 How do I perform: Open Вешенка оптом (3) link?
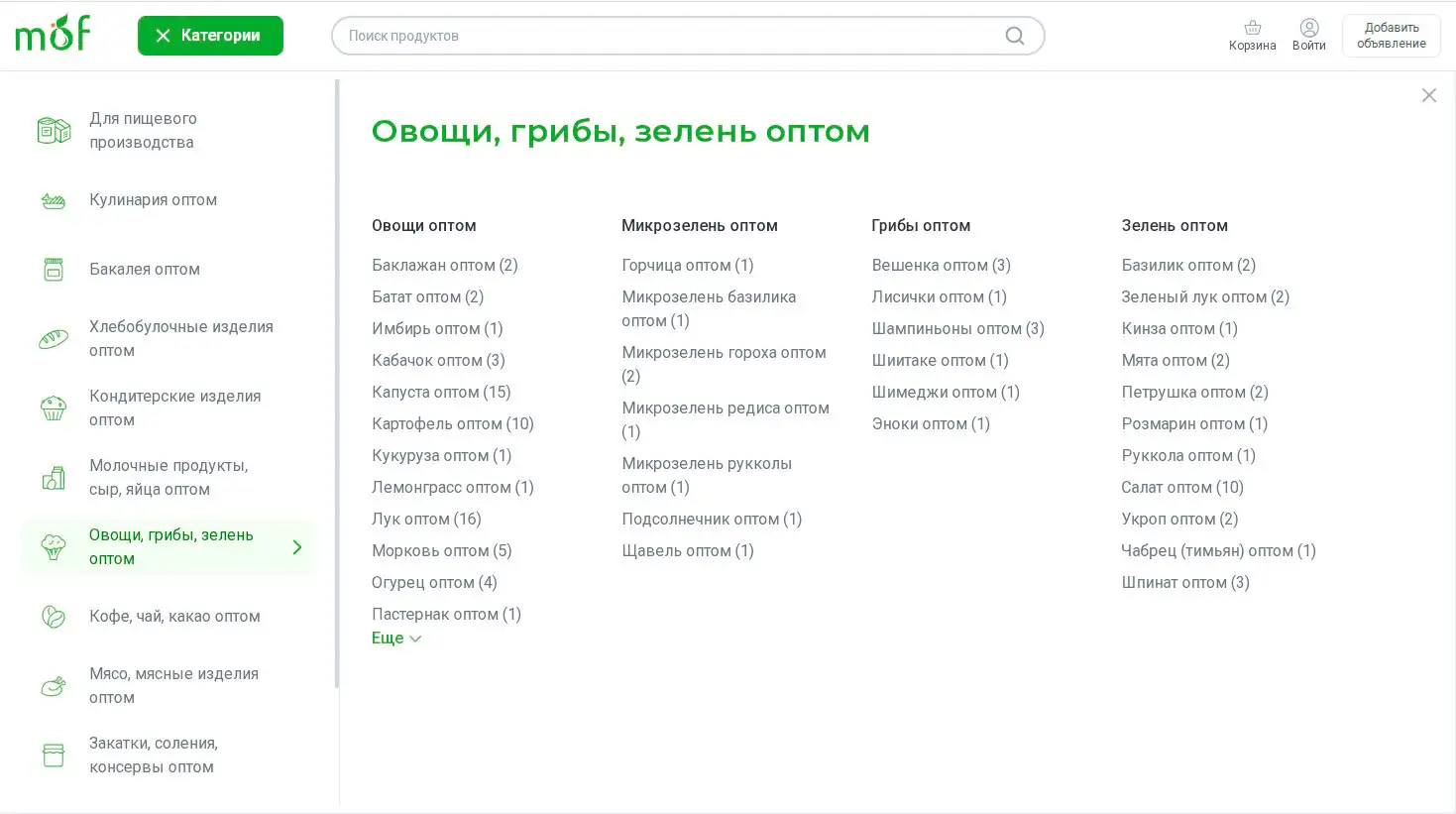(x=942, y=265)
